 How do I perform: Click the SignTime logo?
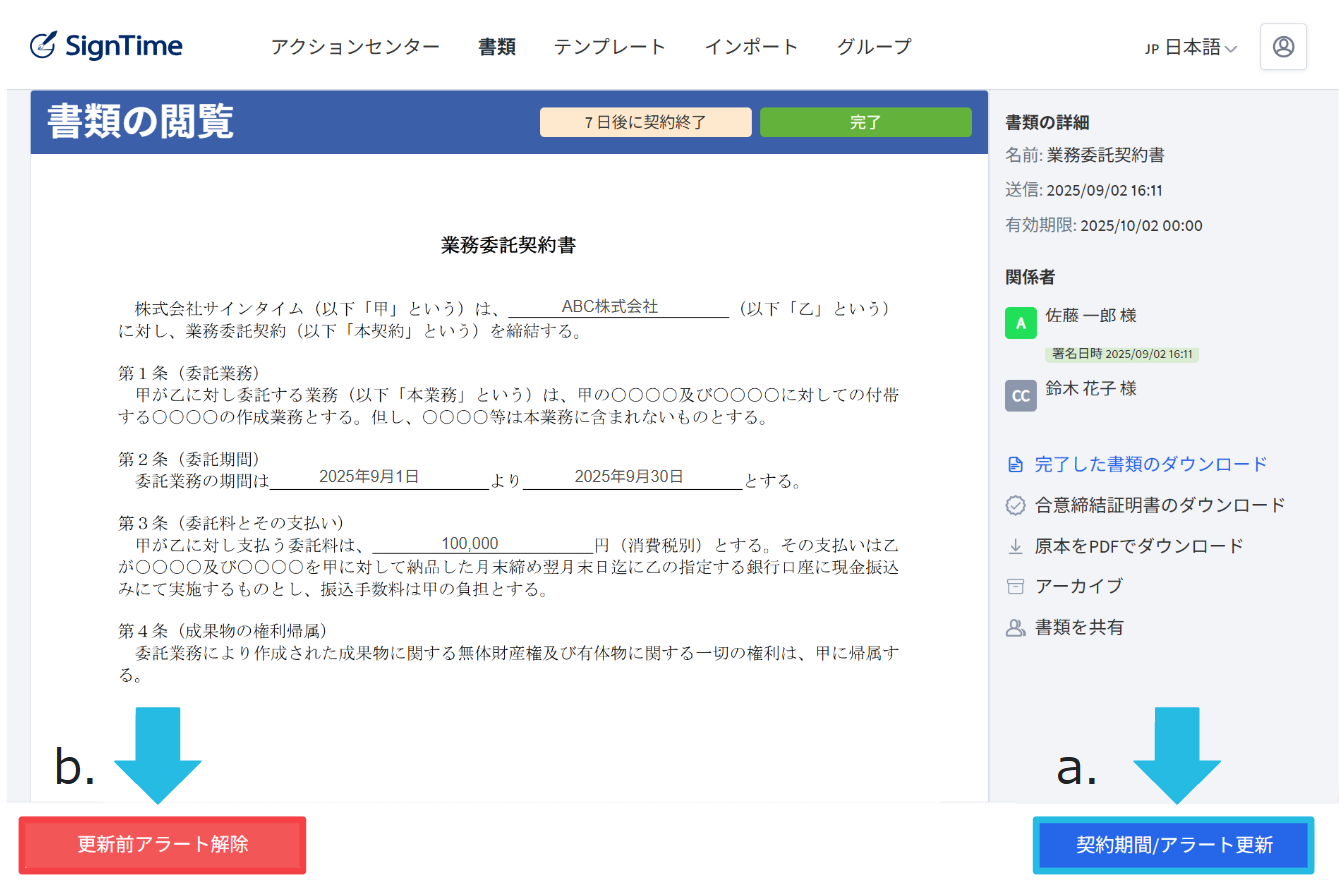(x=106, y=46)
